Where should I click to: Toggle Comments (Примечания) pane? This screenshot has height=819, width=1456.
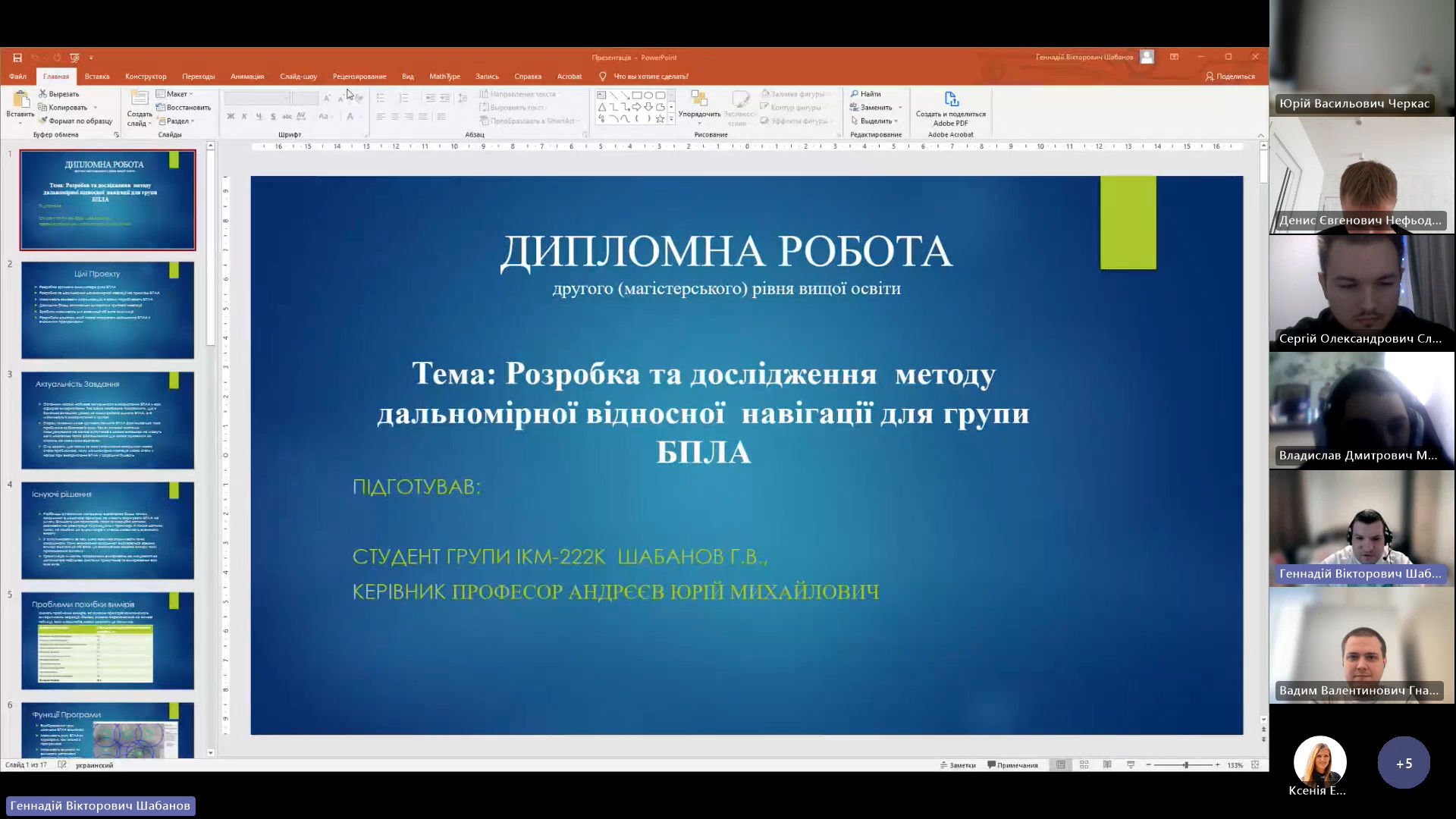tap(1012, 765)
